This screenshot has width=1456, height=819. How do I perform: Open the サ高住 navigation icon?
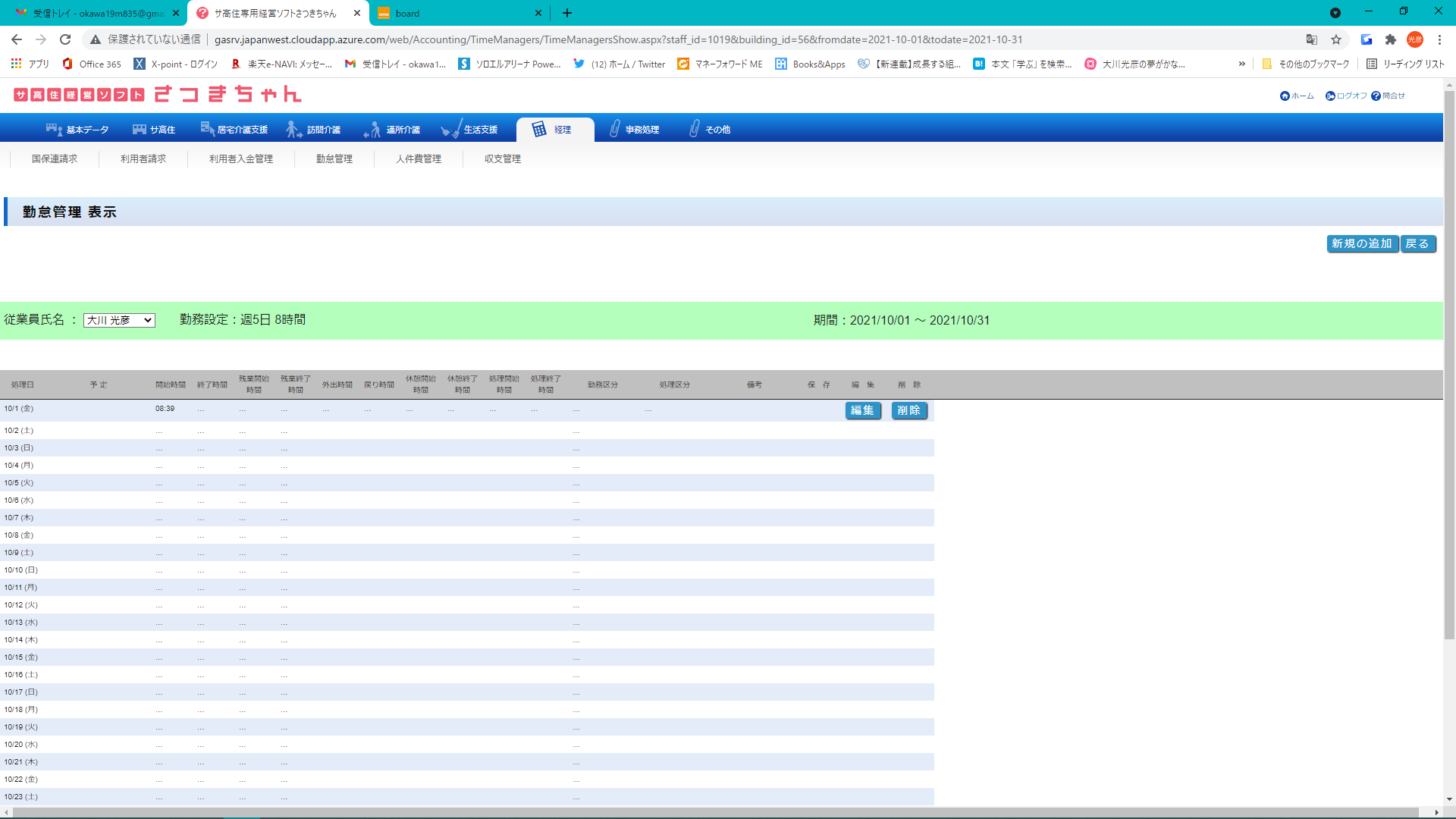tap(140, 129)
